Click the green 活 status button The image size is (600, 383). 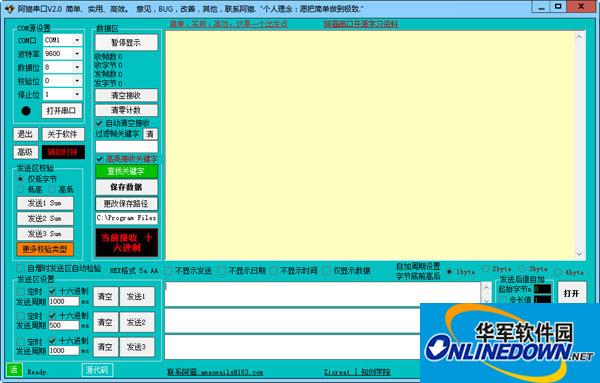pos(14,370)
